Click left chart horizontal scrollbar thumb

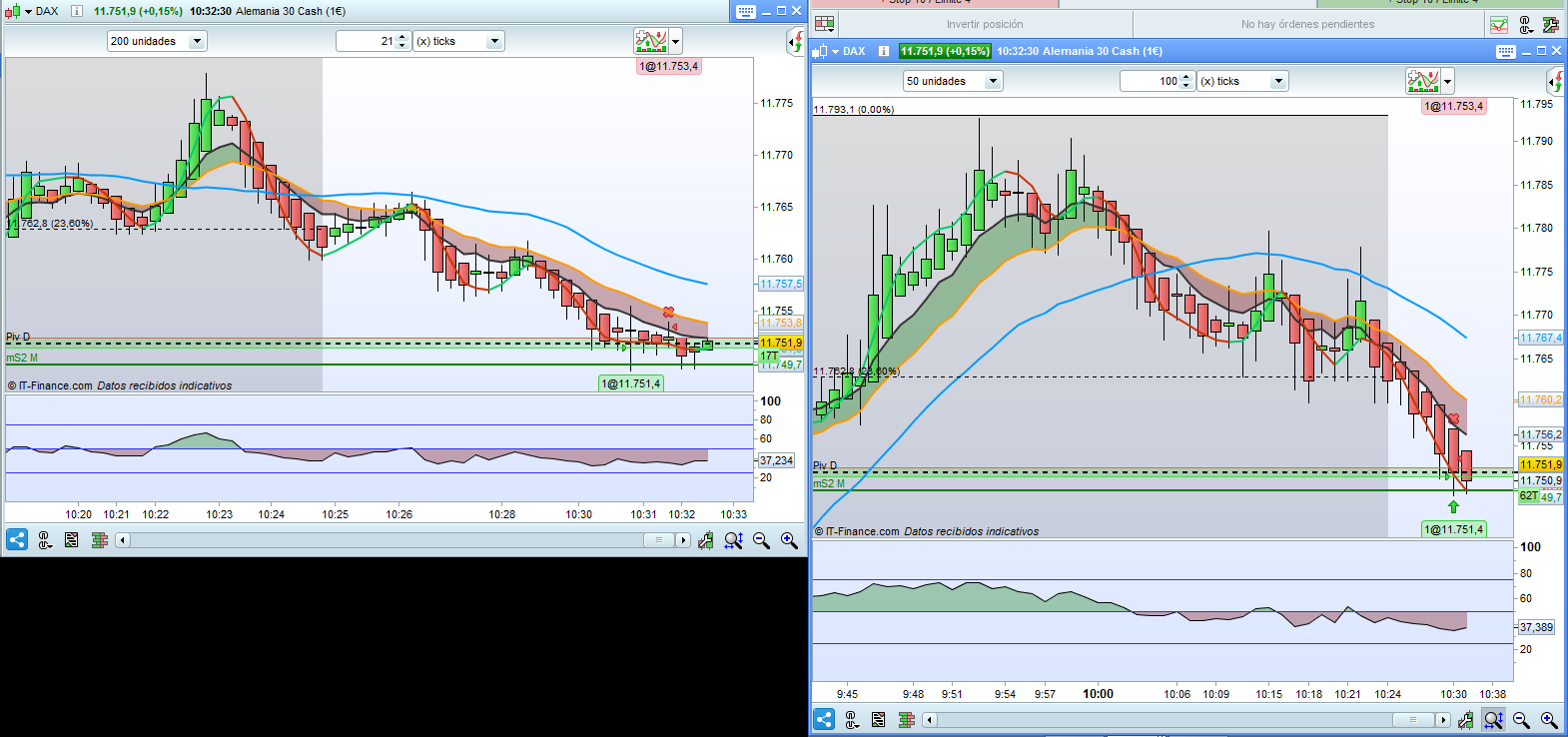click(658, 540)
